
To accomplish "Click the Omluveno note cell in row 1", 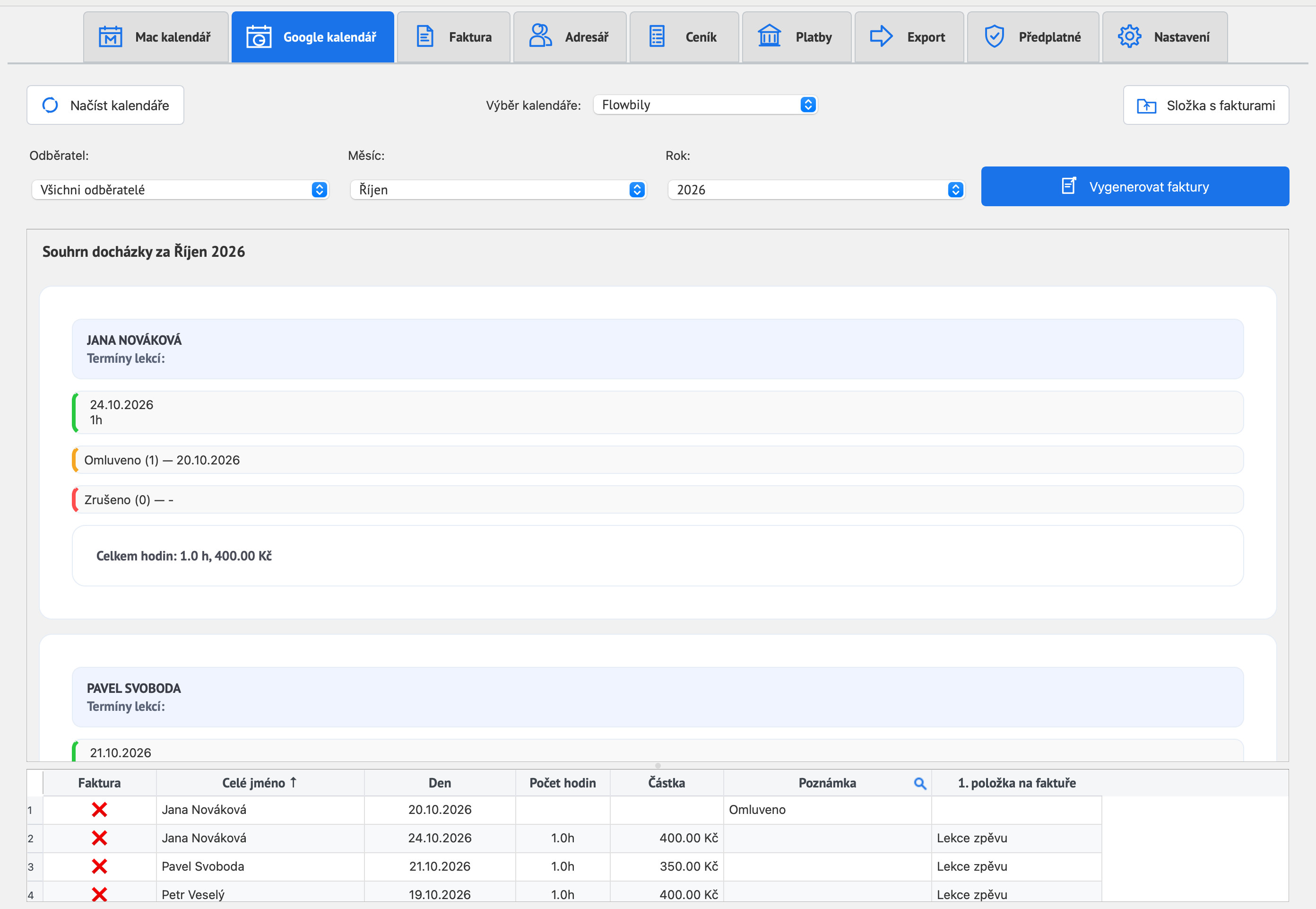I will pyautogui.click(x=828, y=810).
